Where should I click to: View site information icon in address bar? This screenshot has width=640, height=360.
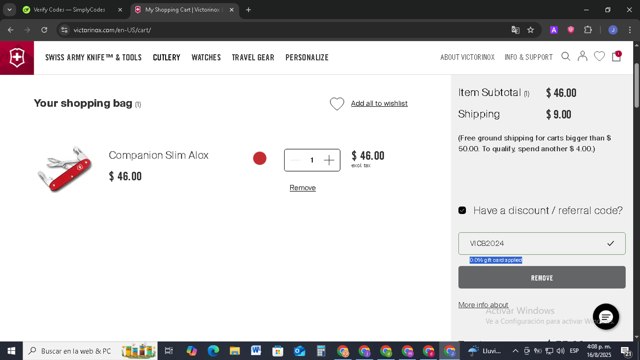[64, 30]
